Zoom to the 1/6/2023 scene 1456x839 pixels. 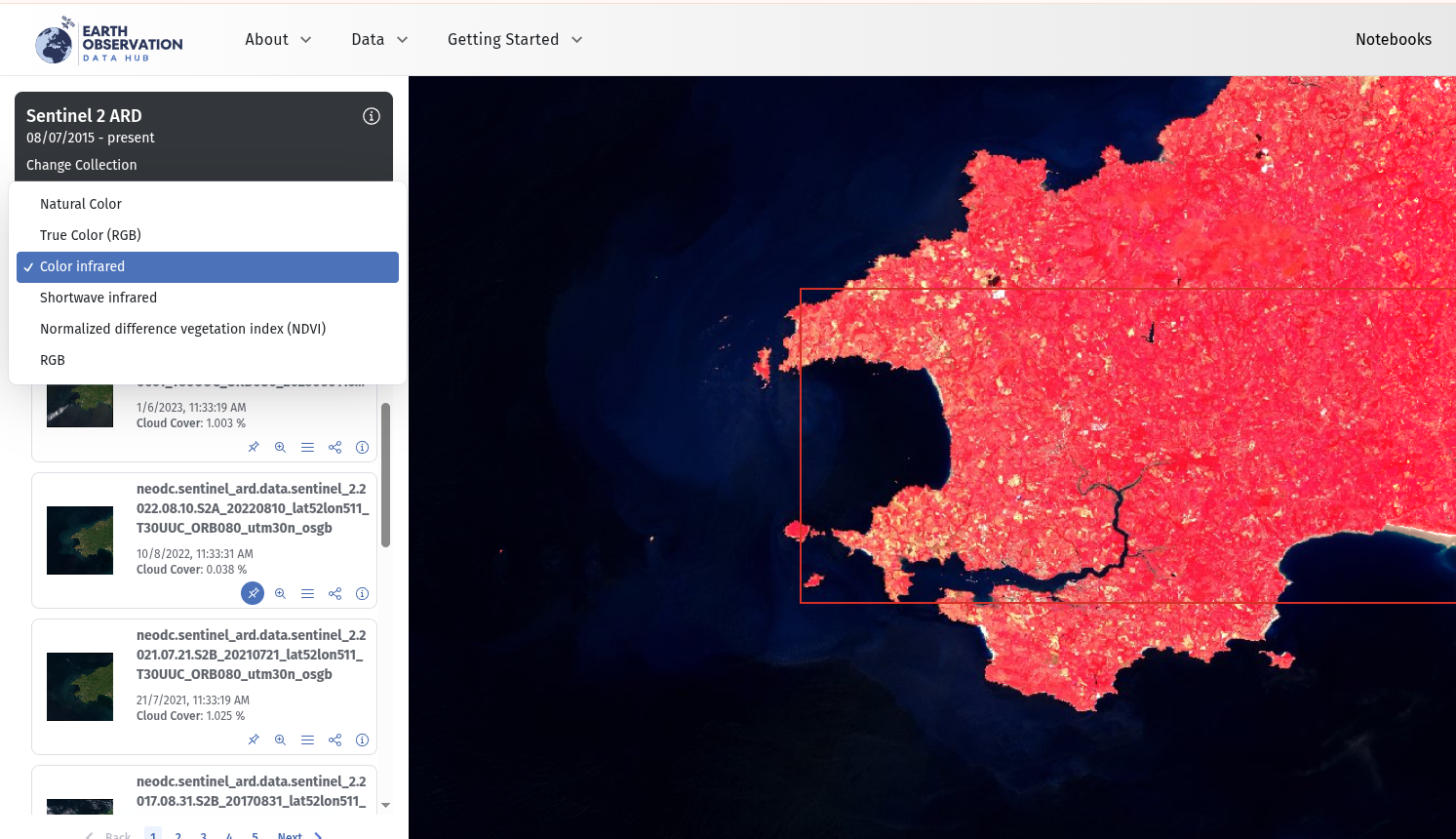tap(280, 447)
